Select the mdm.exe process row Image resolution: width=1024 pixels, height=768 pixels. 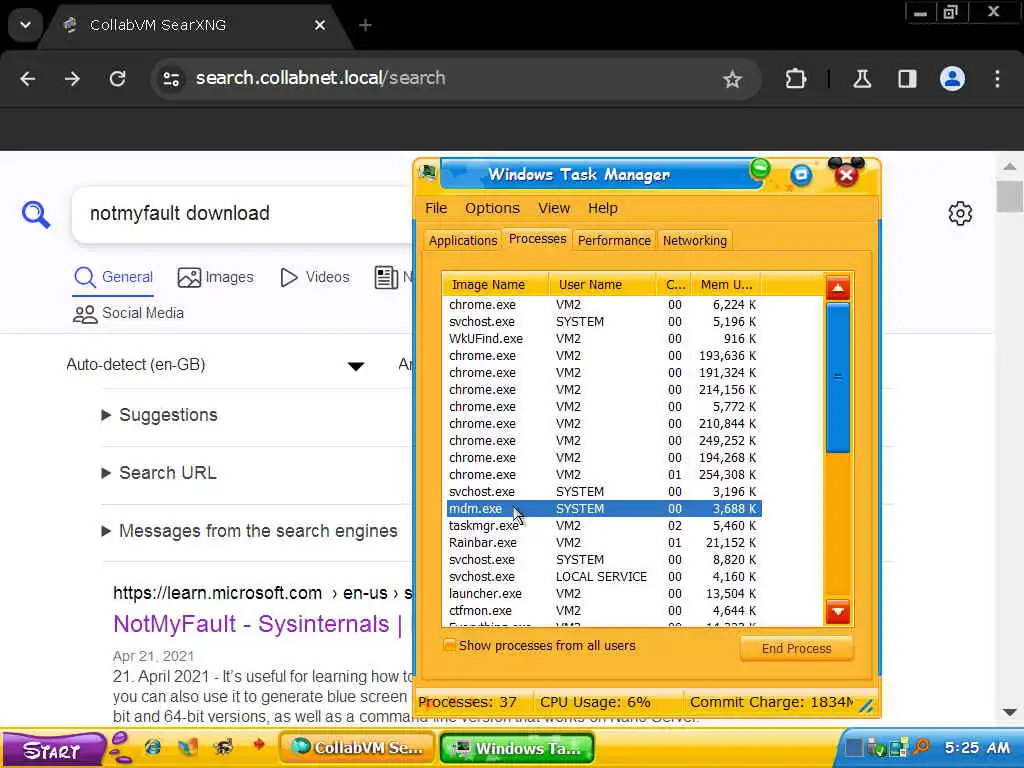(603, 509)
